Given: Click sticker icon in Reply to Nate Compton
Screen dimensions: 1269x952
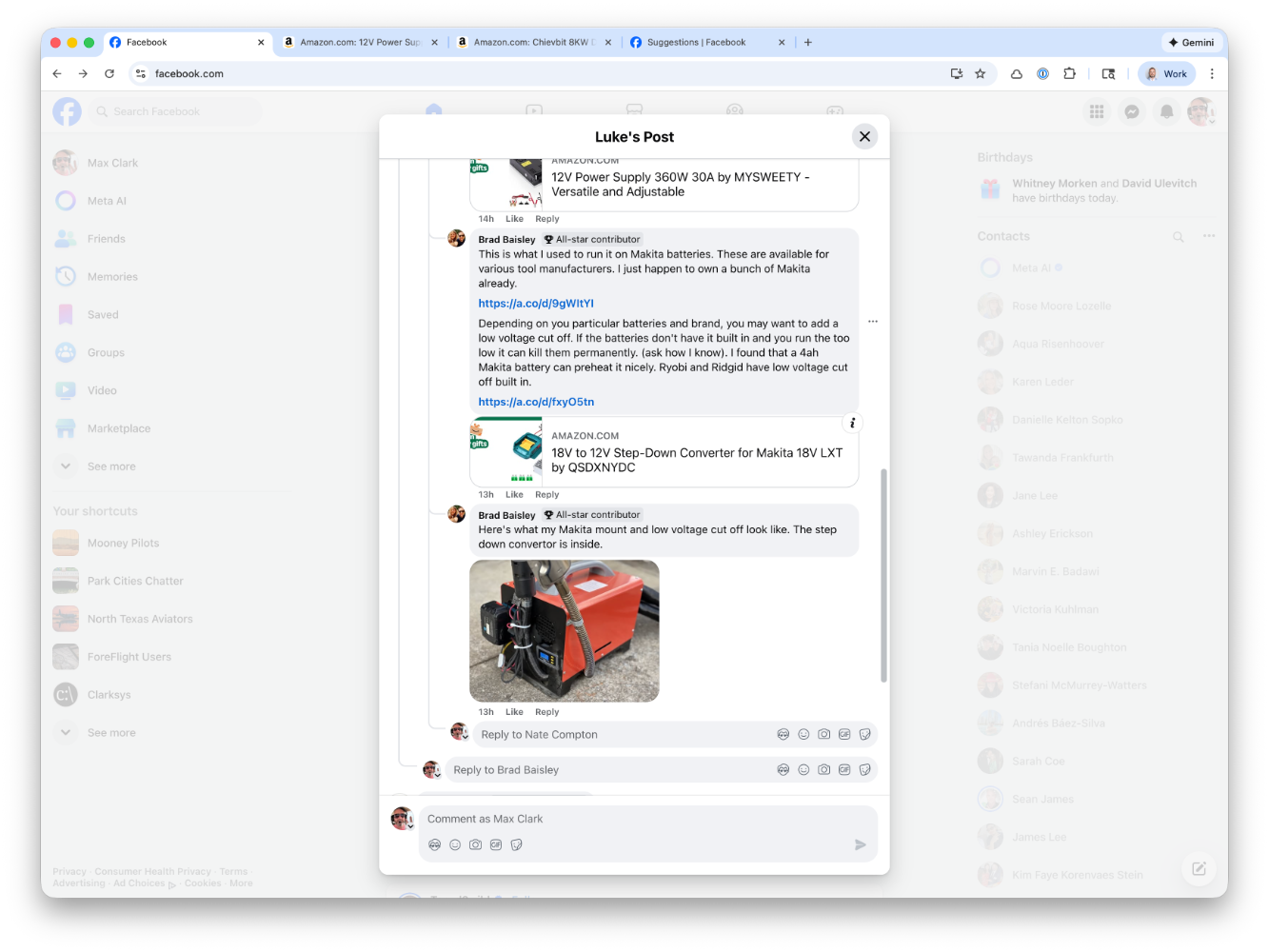Looking at the screenshot, I should 864,734.
